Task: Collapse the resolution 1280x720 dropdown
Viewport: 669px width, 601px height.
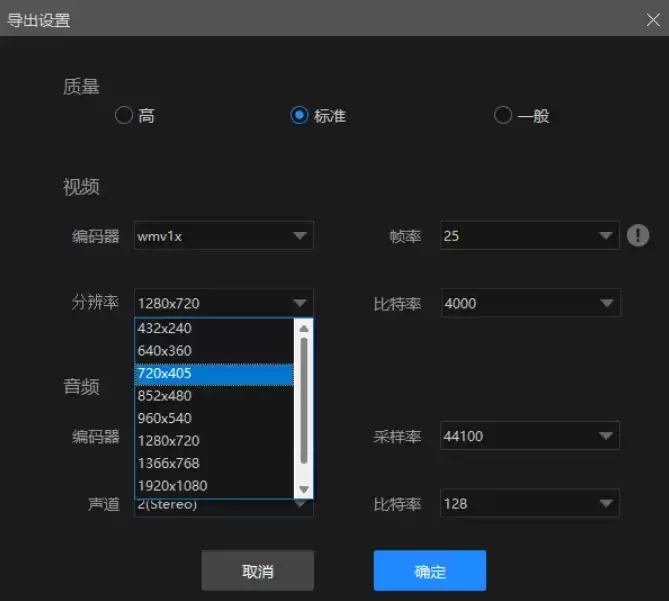Action: pos(224,303)
